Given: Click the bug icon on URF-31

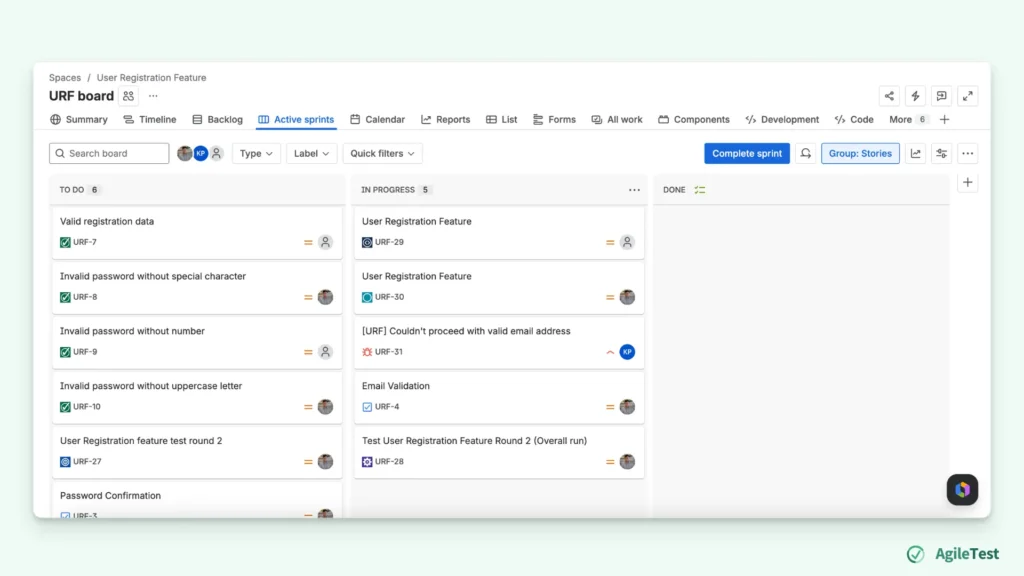Looking at the screenshot, I should pyautogui.click(x=367, y=352).
